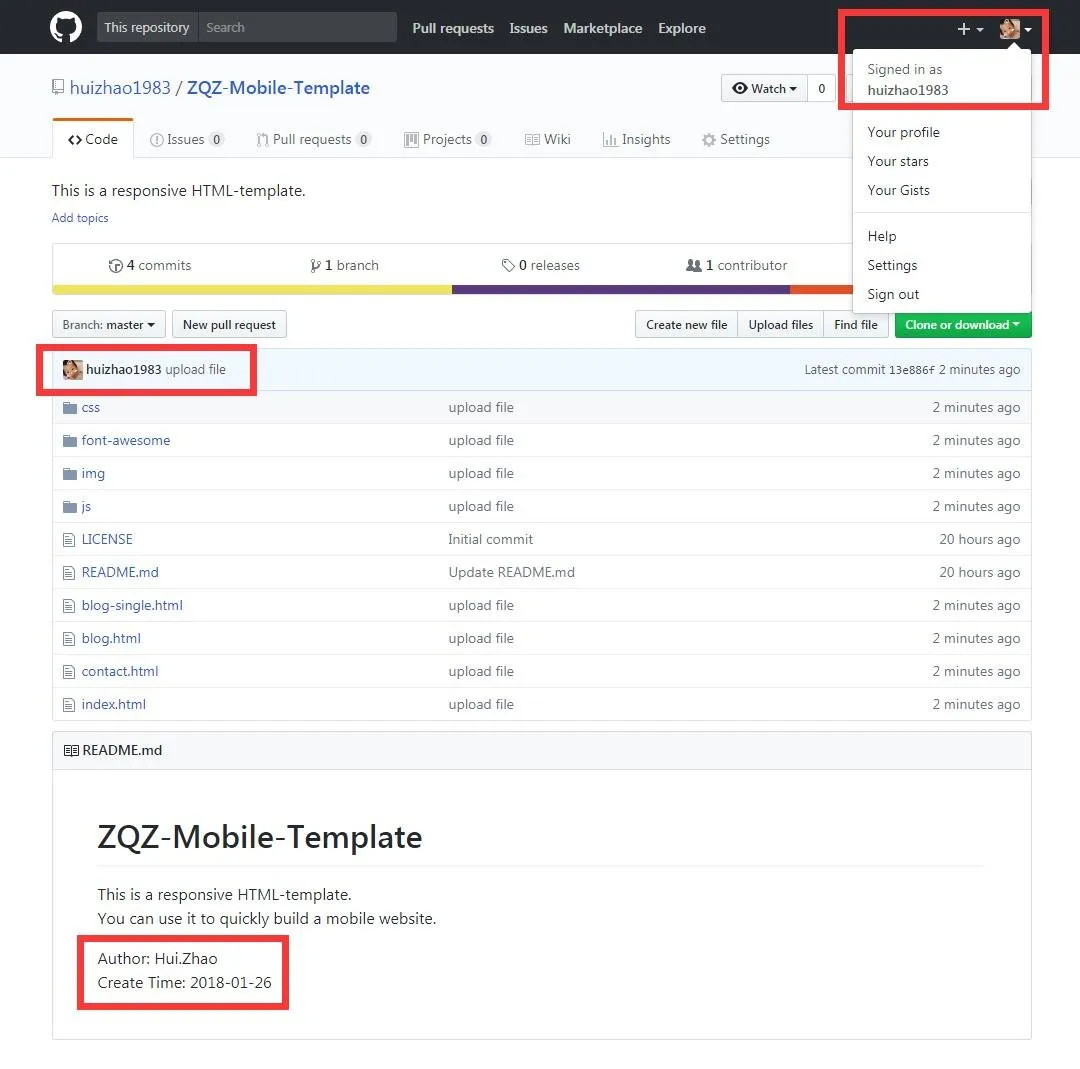Click the latest commit hash 13e886f
This screenshot has width=1080, height=1069.
click(x=911, y=370)
